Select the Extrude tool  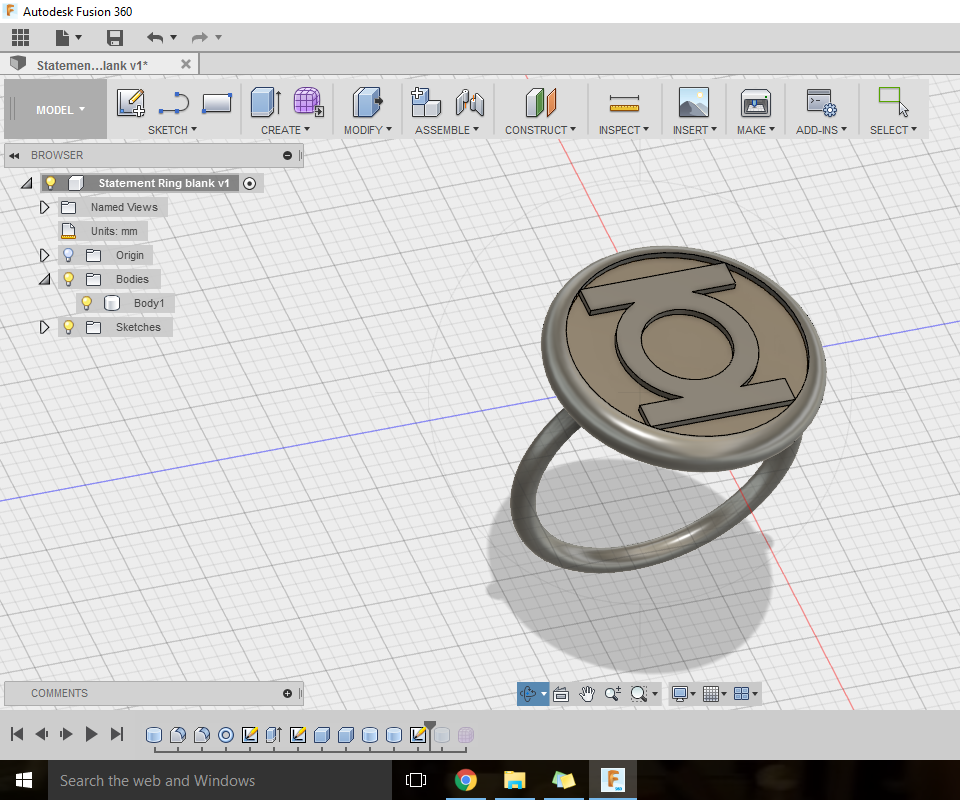point(266,102)
